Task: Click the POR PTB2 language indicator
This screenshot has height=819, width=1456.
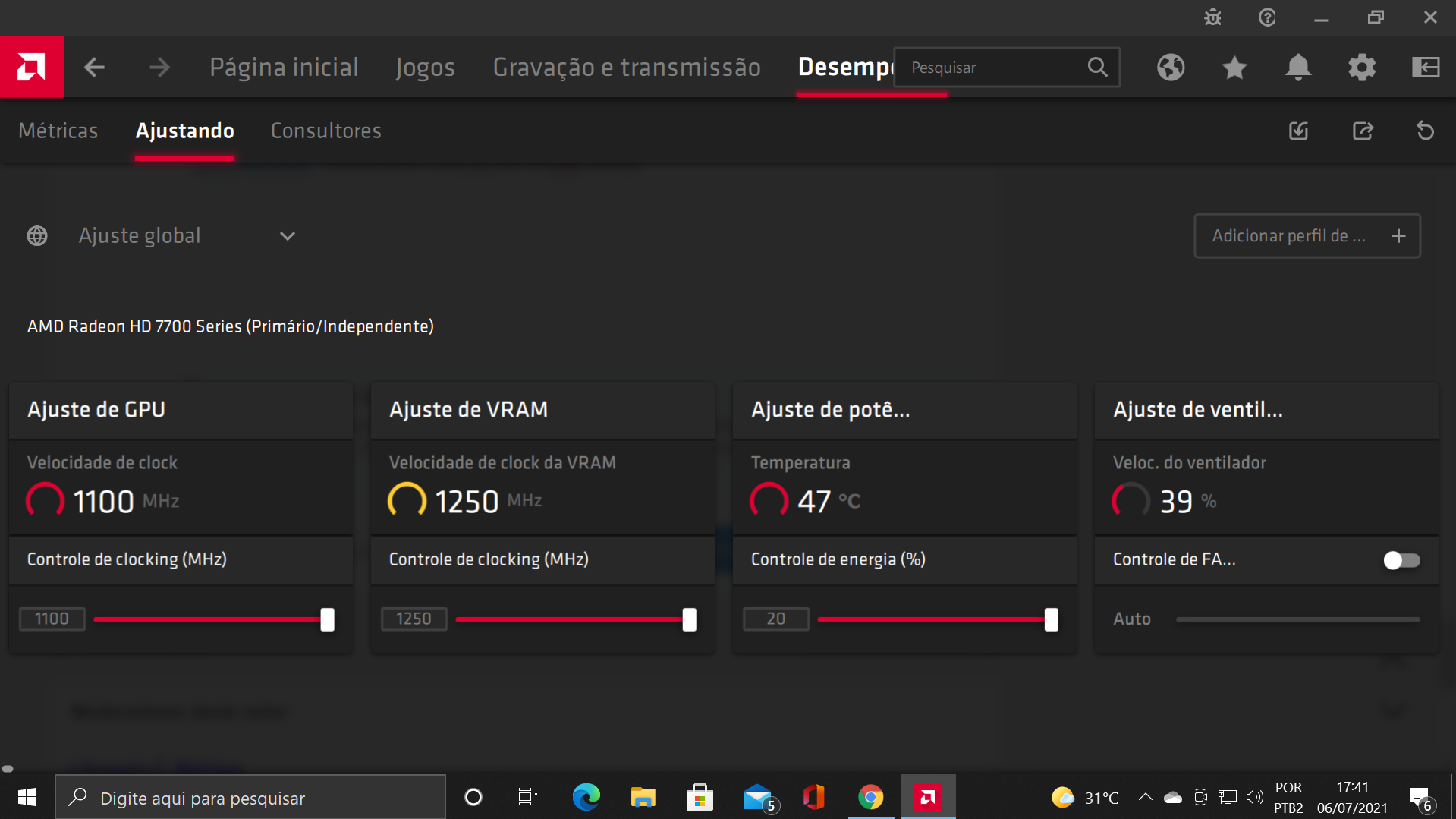Action: click(x=1288, y=797)
